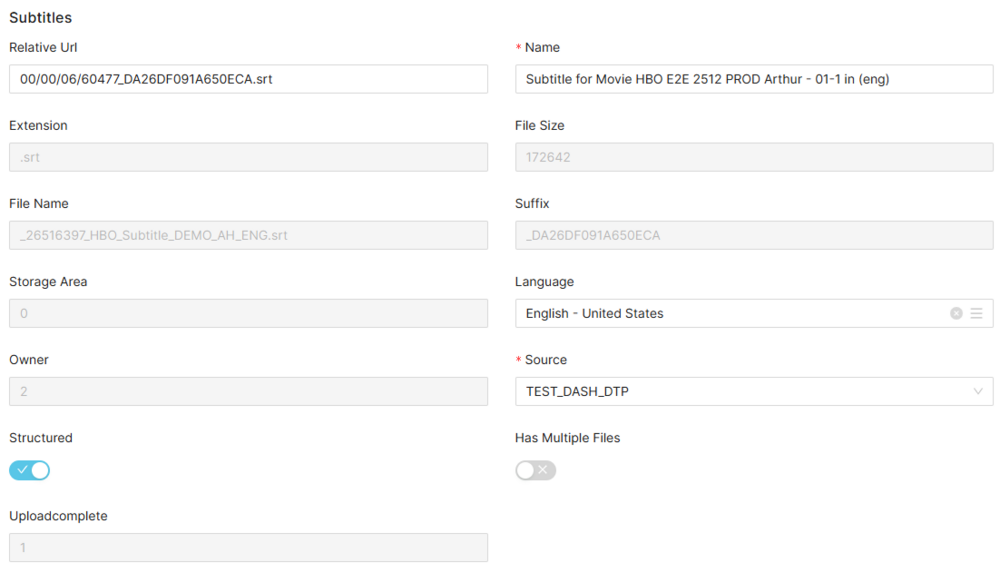Viewport: 1000px width, 573px height.
Task: Click the File Name field
Action: (x=248, y=235)
